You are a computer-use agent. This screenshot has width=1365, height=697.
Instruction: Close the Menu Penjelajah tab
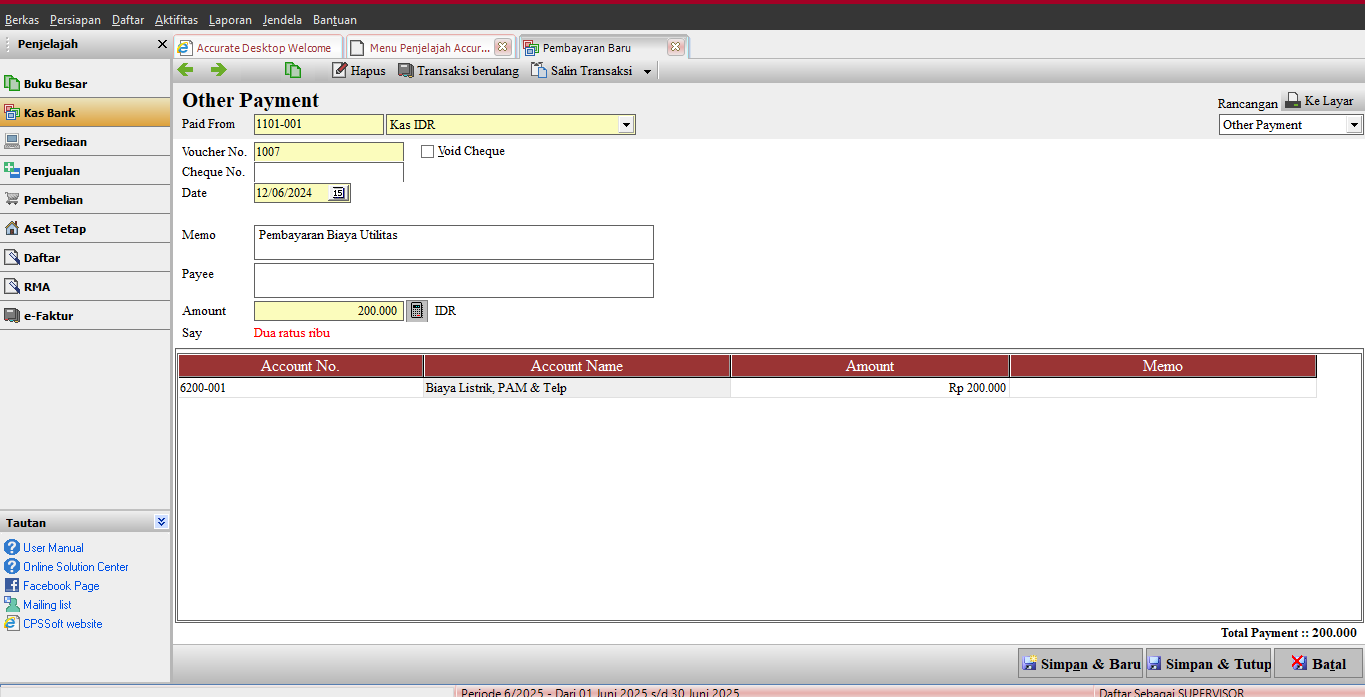pos(502,47)
